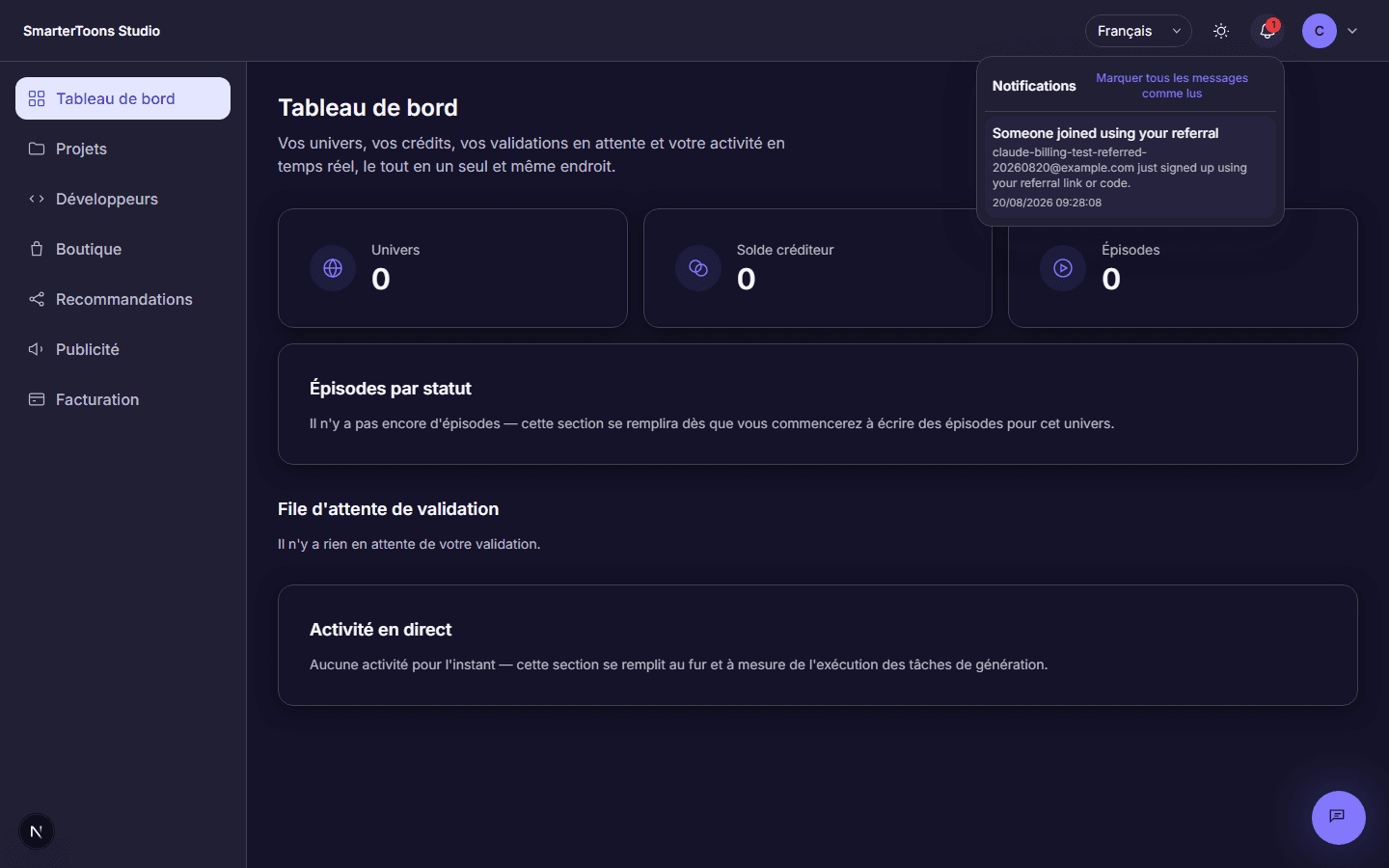This screenshot has height=868, width=1389.
Task: Select Boutique in the sidebar
Action: pos(123,249)
